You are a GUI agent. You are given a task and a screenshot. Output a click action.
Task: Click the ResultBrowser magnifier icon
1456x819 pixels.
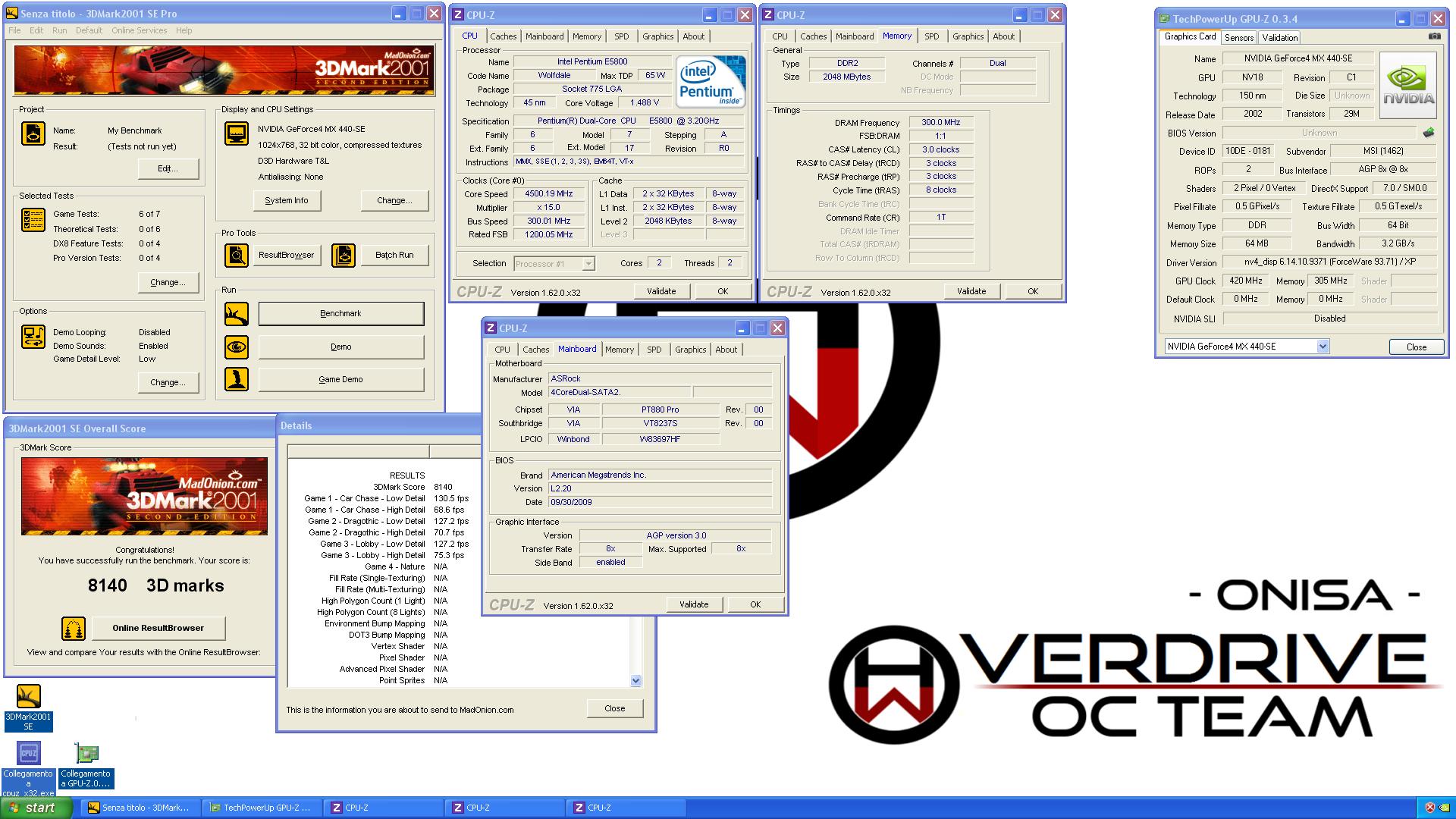coord(237,256)
